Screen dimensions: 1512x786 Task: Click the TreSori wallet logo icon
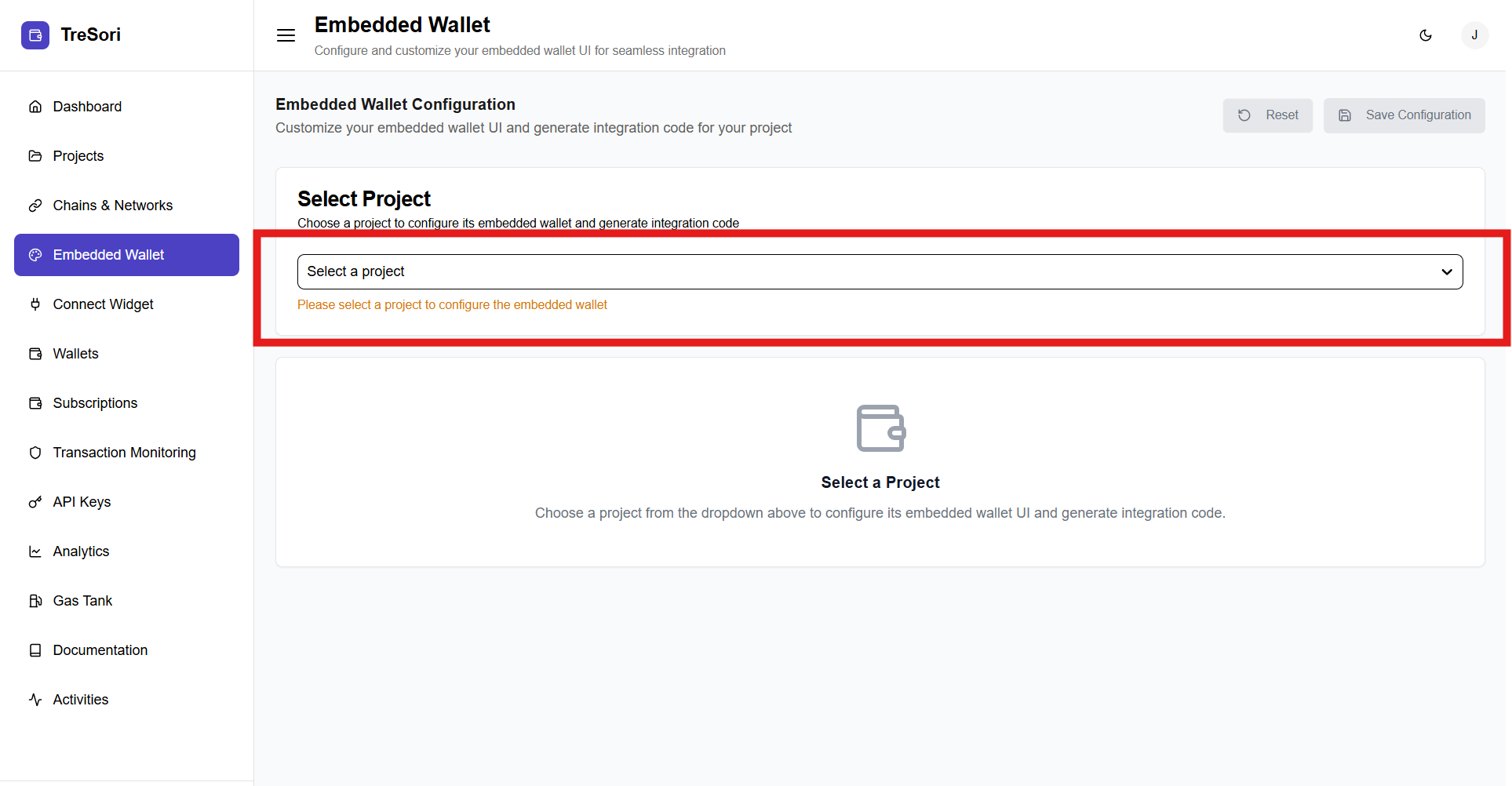(x=35, y=35)
